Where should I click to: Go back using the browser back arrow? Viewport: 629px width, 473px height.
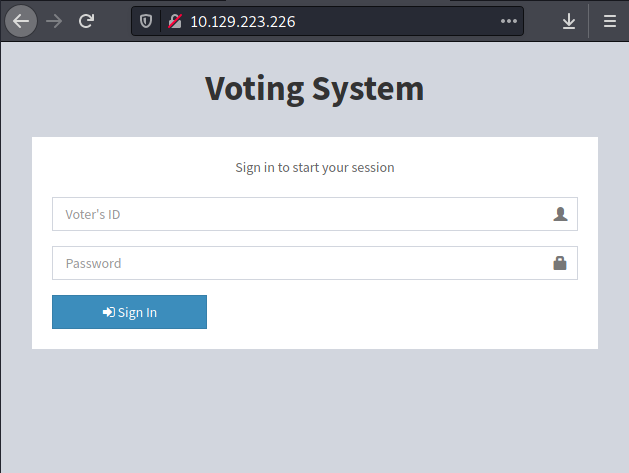click(21, 21)
